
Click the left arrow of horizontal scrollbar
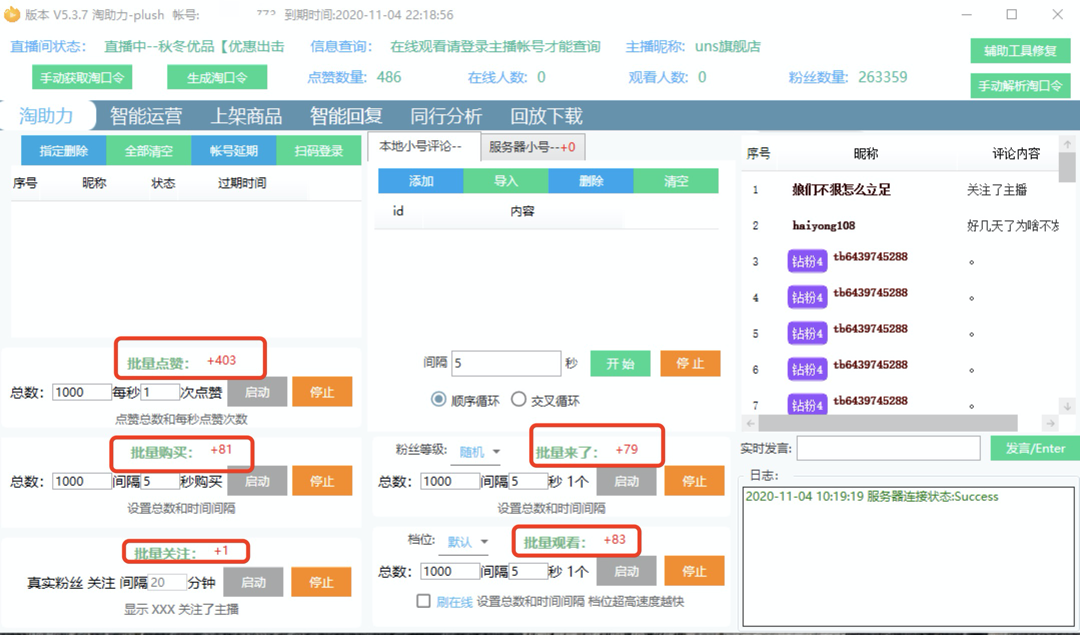pos(751,423)
